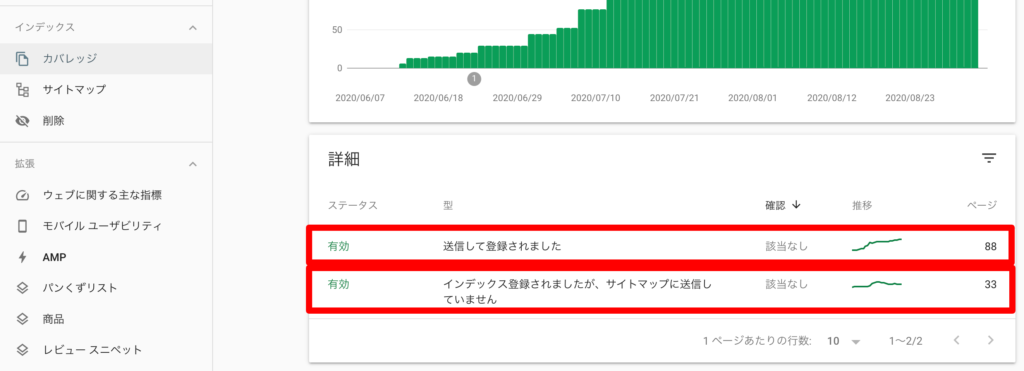Viewport: 1024px width, 371px height.
Task: Click annotation marker 1 on chart timeline
Action: pyautogui.click(x=474, y=79)
